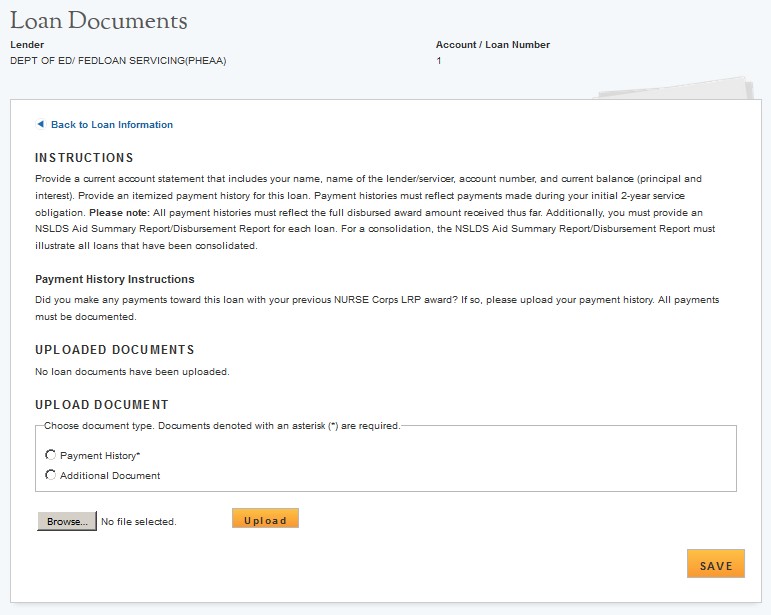Click the 'No file selected' file field text
Viewport: 771px width, 615px height.
(138, 522)
